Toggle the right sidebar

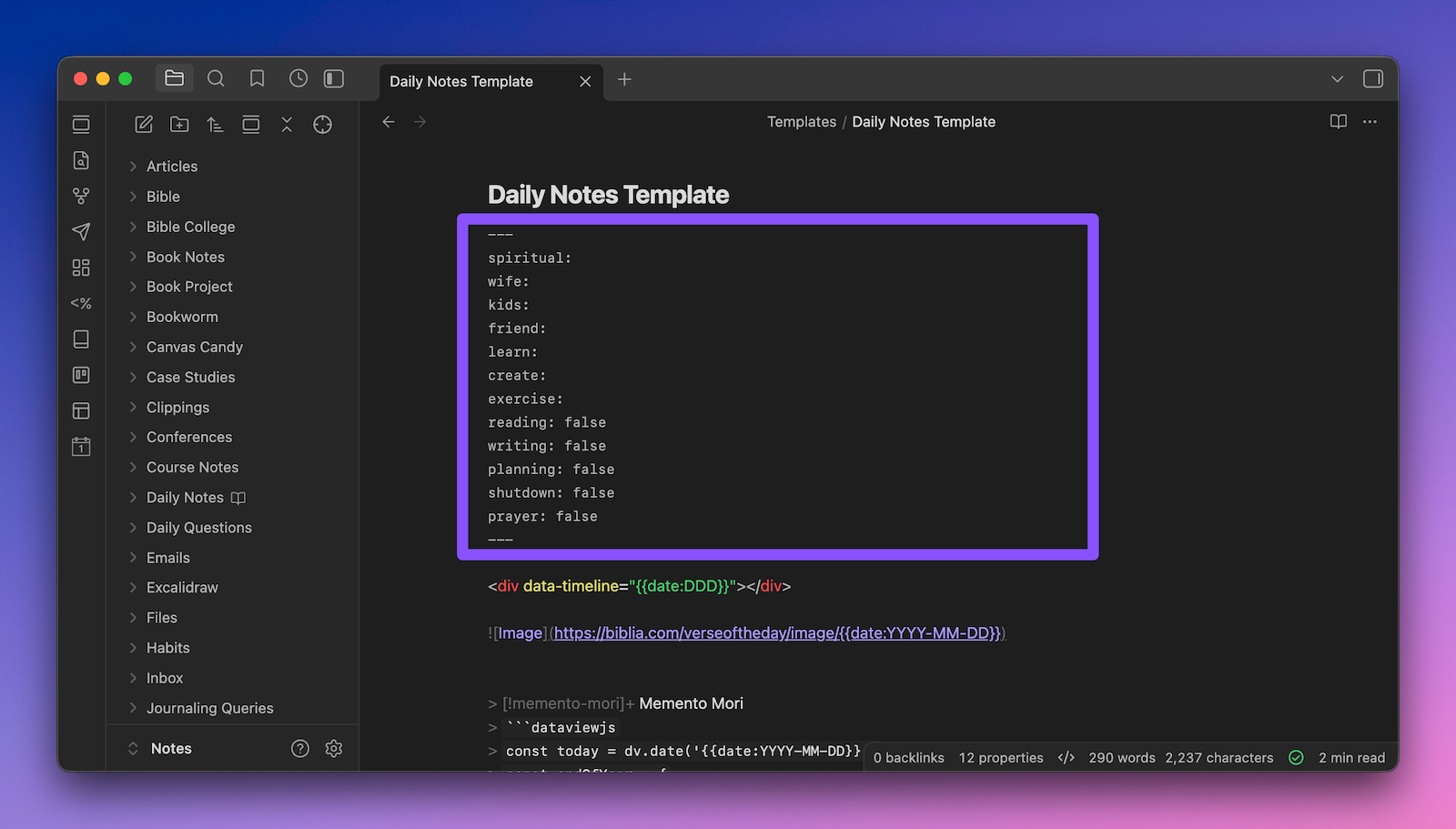(x=1373, y=79)
